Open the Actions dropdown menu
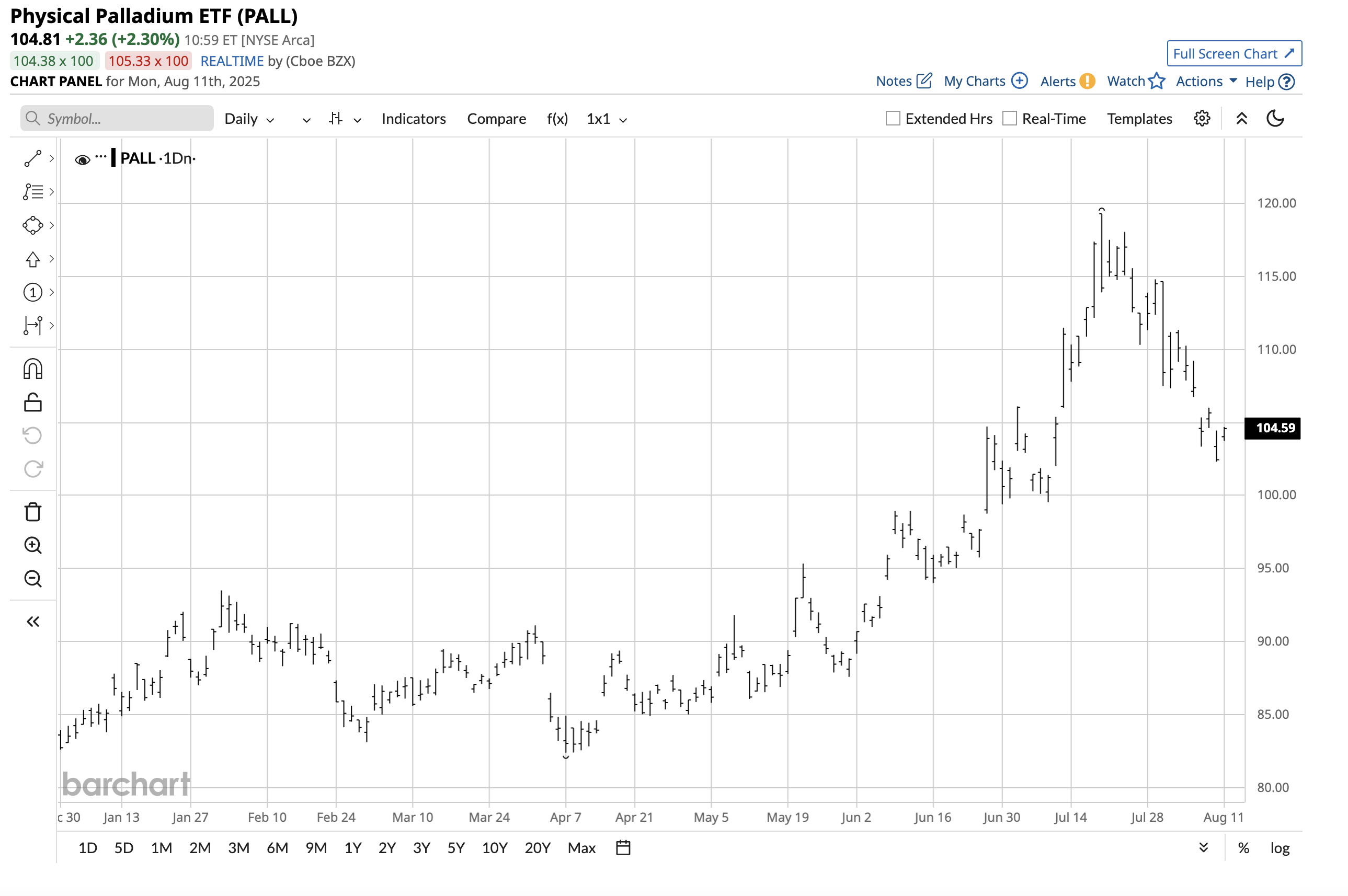The width and height of the screenshot is (1348, 896). [1206, 81]
